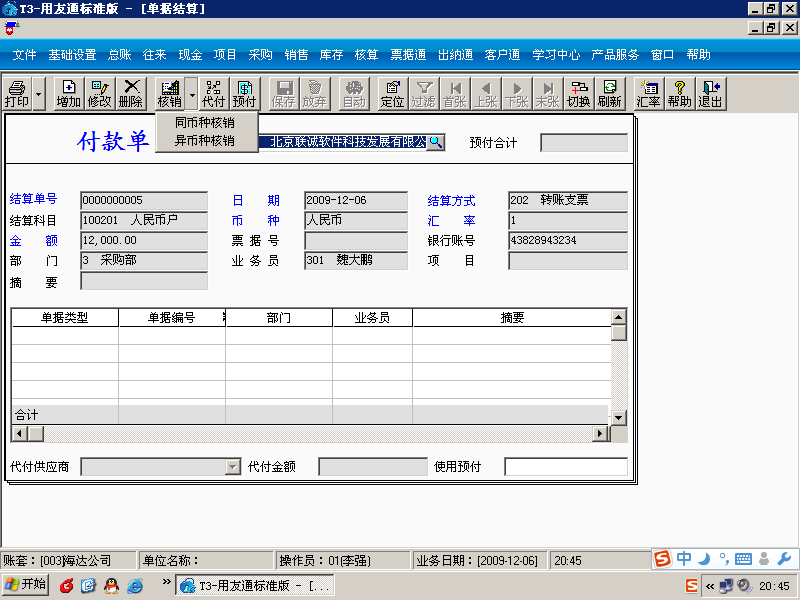Click the 放弃 (Discard) toolbar icon
The height and width of the screenshot is (600, 800).
(314, 94)
